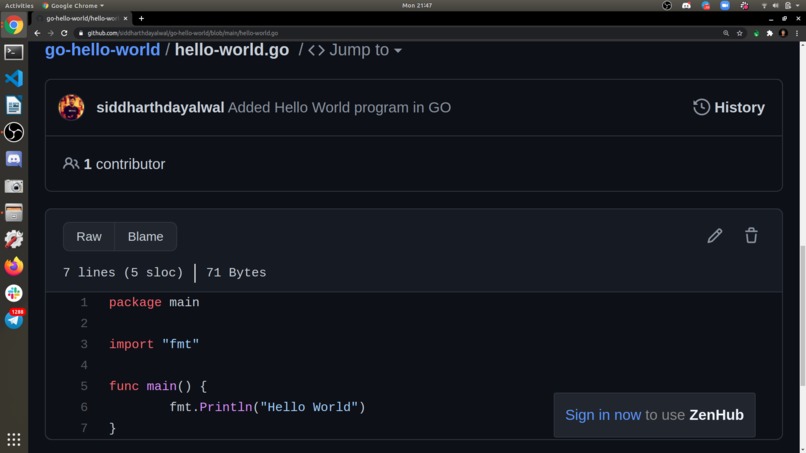Image resolution: width=806 pixels, height=453 pixels.
Task: Click the Chrome icon in the dock
Action: pyautogui.click(x=14, y=25)
